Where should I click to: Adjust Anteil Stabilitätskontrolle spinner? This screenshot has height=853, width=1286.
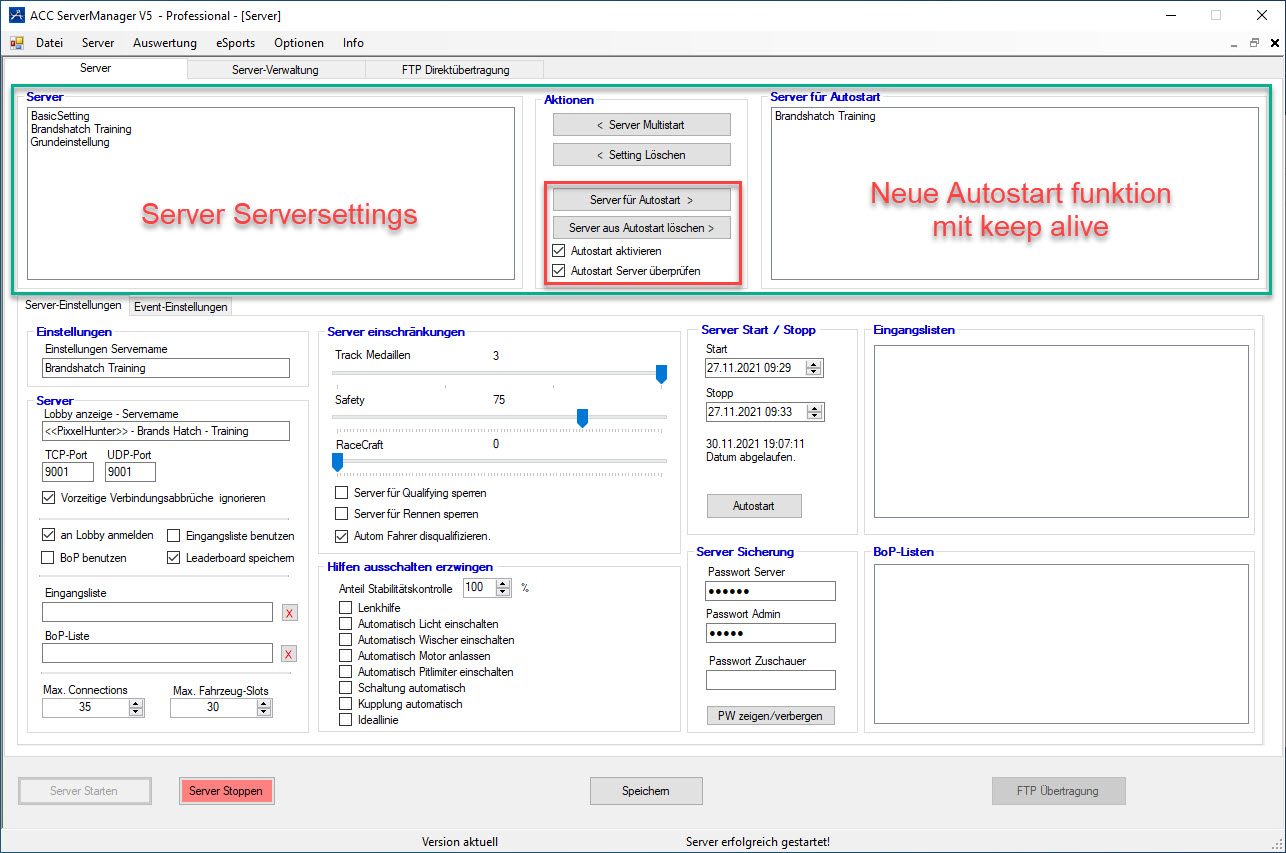click(x=503, y=588)
